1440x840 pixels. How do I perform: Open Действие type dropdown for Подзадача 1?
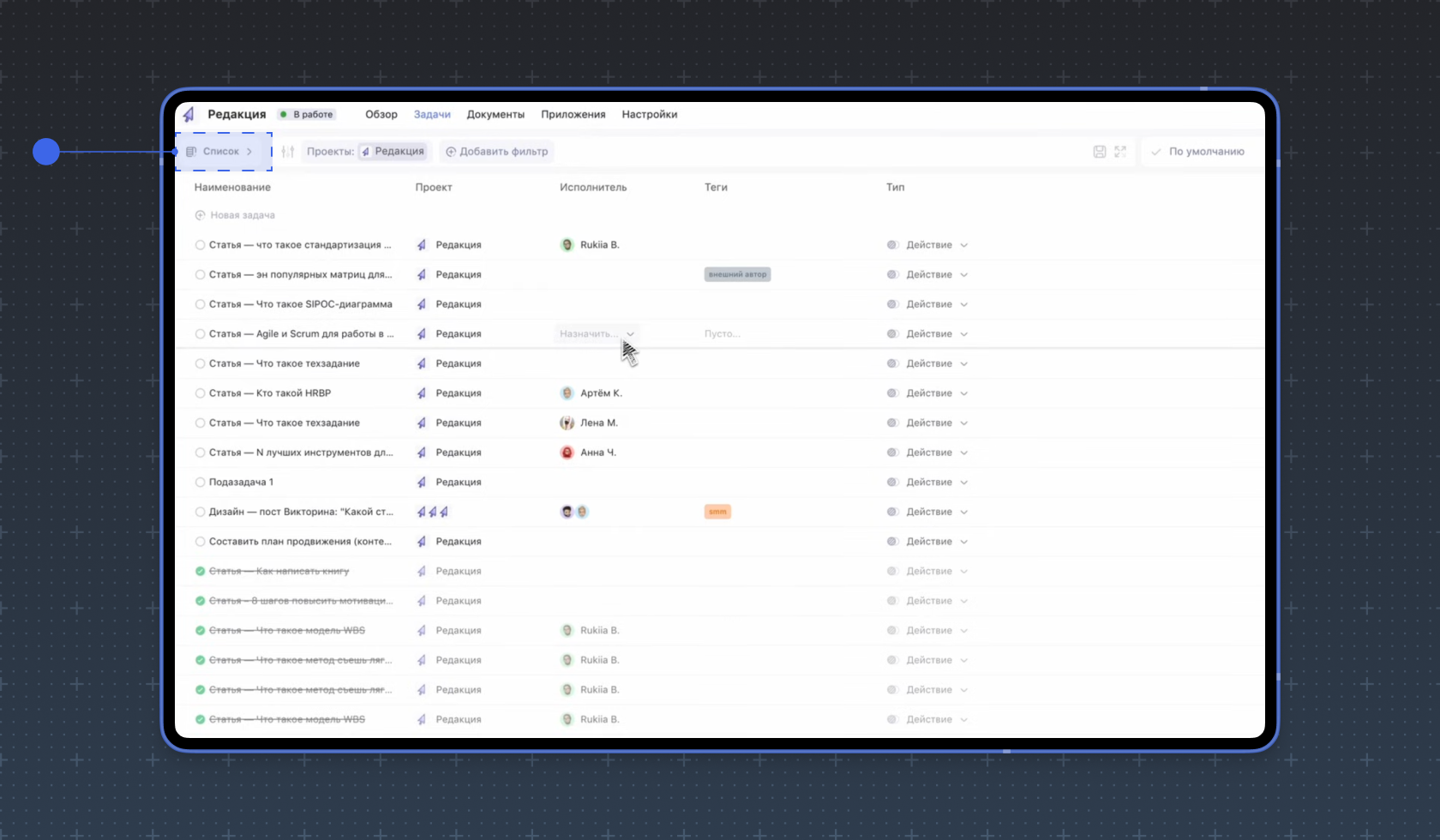pyautogui.click(x=963, y=483)
